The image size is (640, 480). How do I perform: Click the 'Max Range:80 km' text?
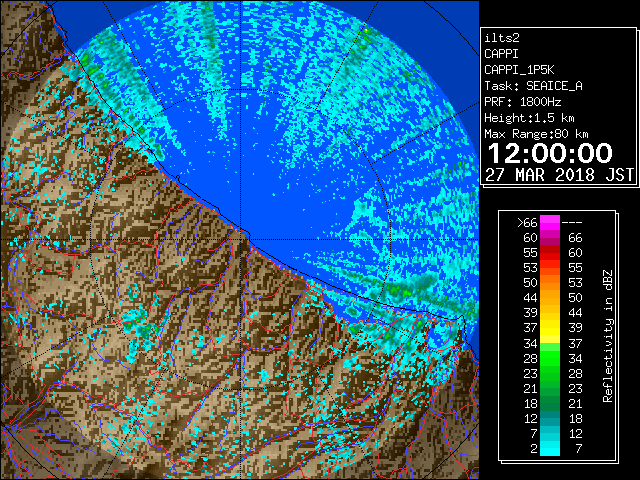[x=536, y=134]
